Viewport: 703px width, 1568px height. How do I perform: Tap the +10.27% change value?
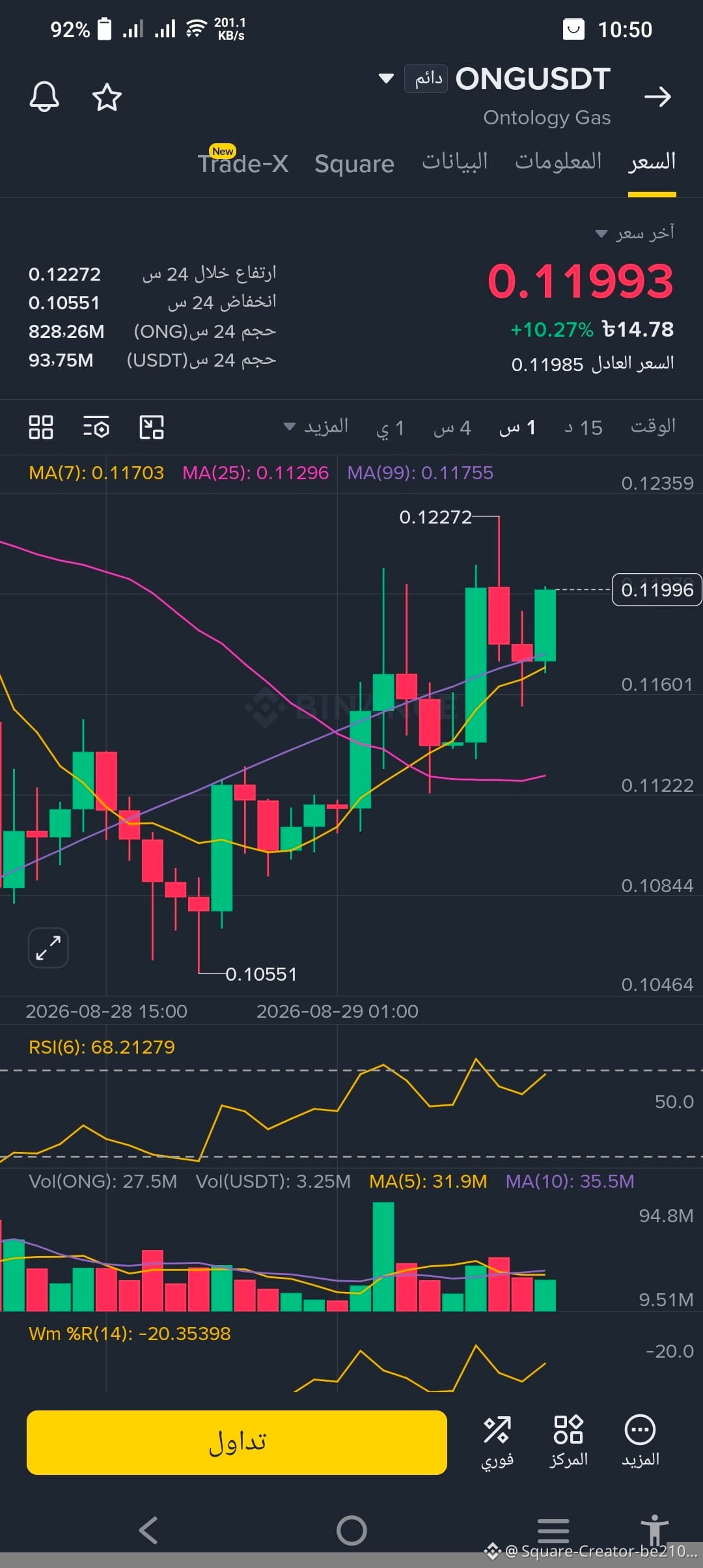(552, 329)
